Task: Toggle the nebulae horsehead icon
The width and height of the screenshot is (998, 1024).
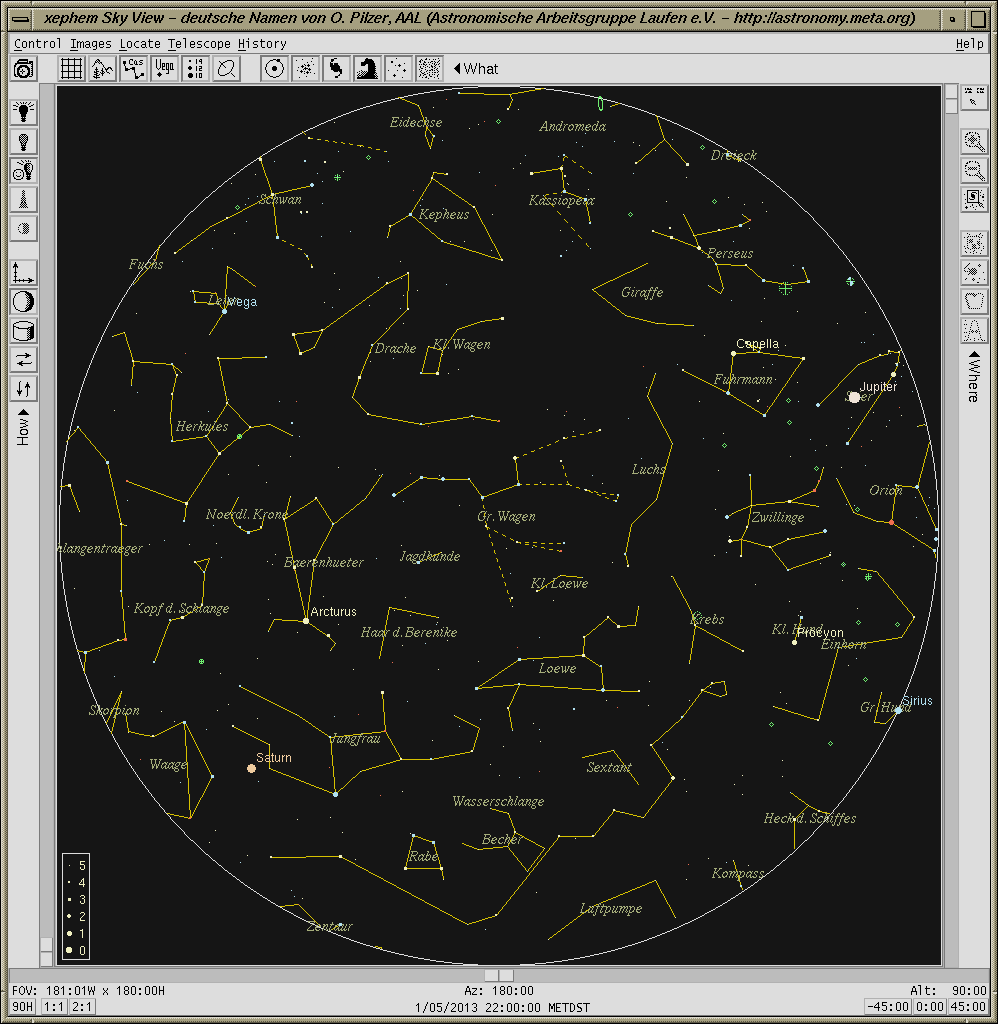Action: (x=367, y=69)
